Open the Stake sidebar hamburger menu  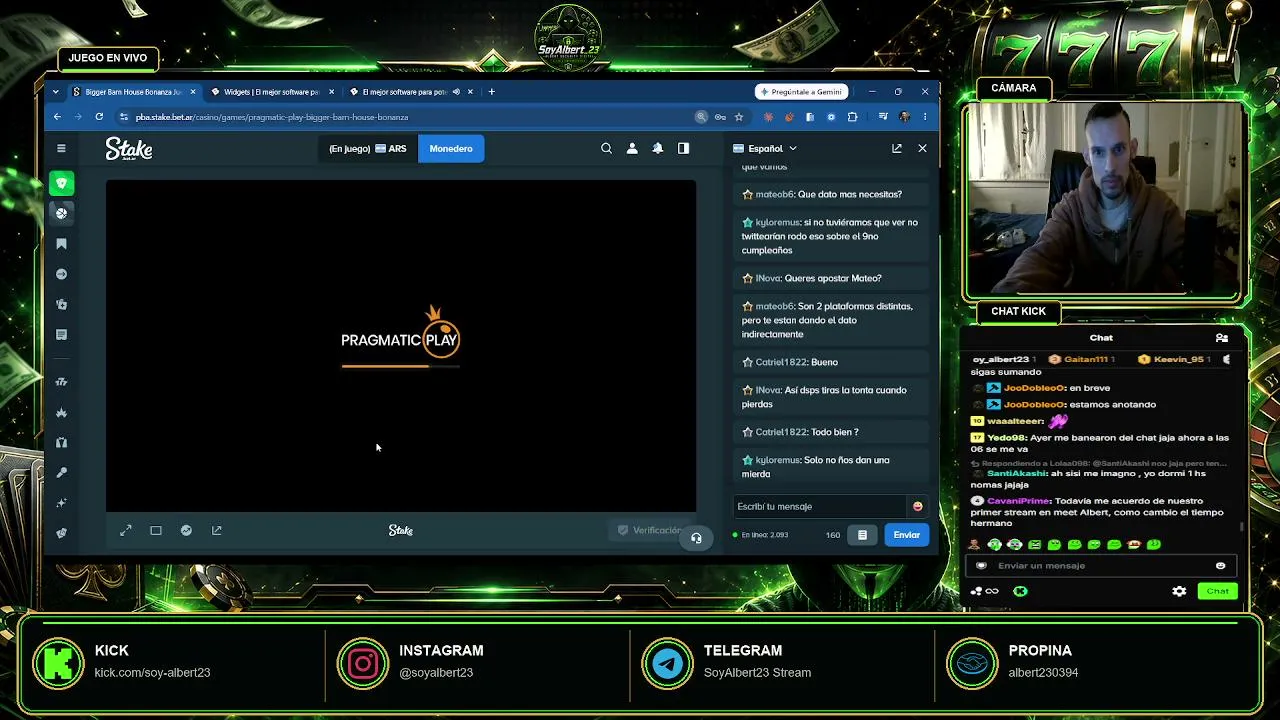61,148
